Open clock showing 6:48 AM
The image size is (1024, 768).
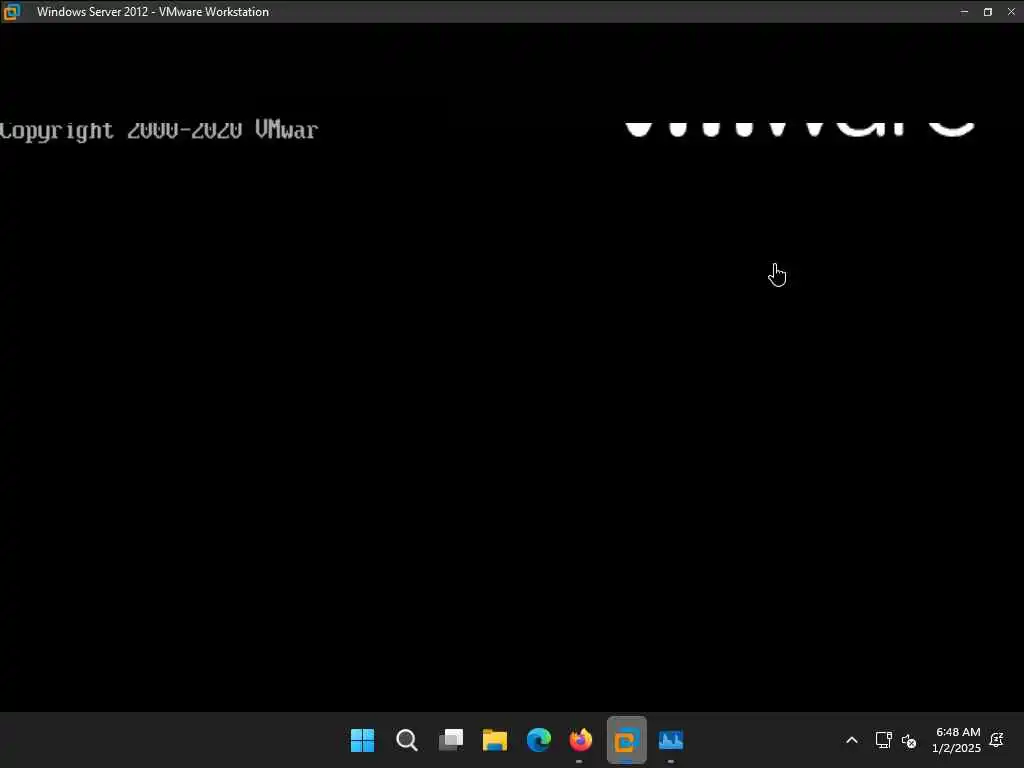[957, 740]
